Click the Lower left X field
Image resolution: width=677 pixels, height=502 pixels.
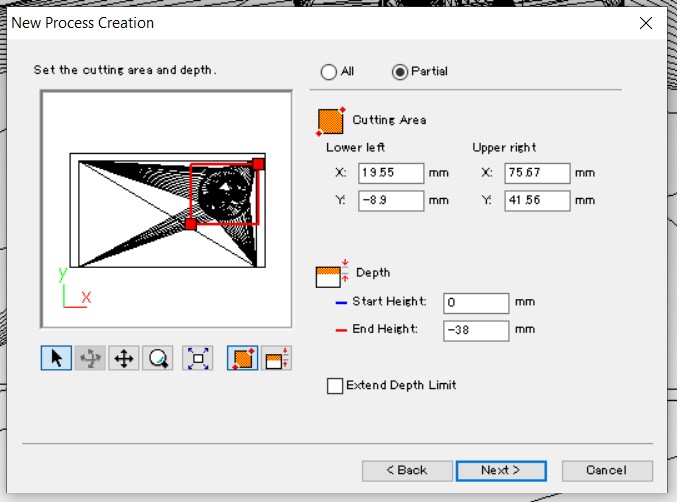coord(391,173)
